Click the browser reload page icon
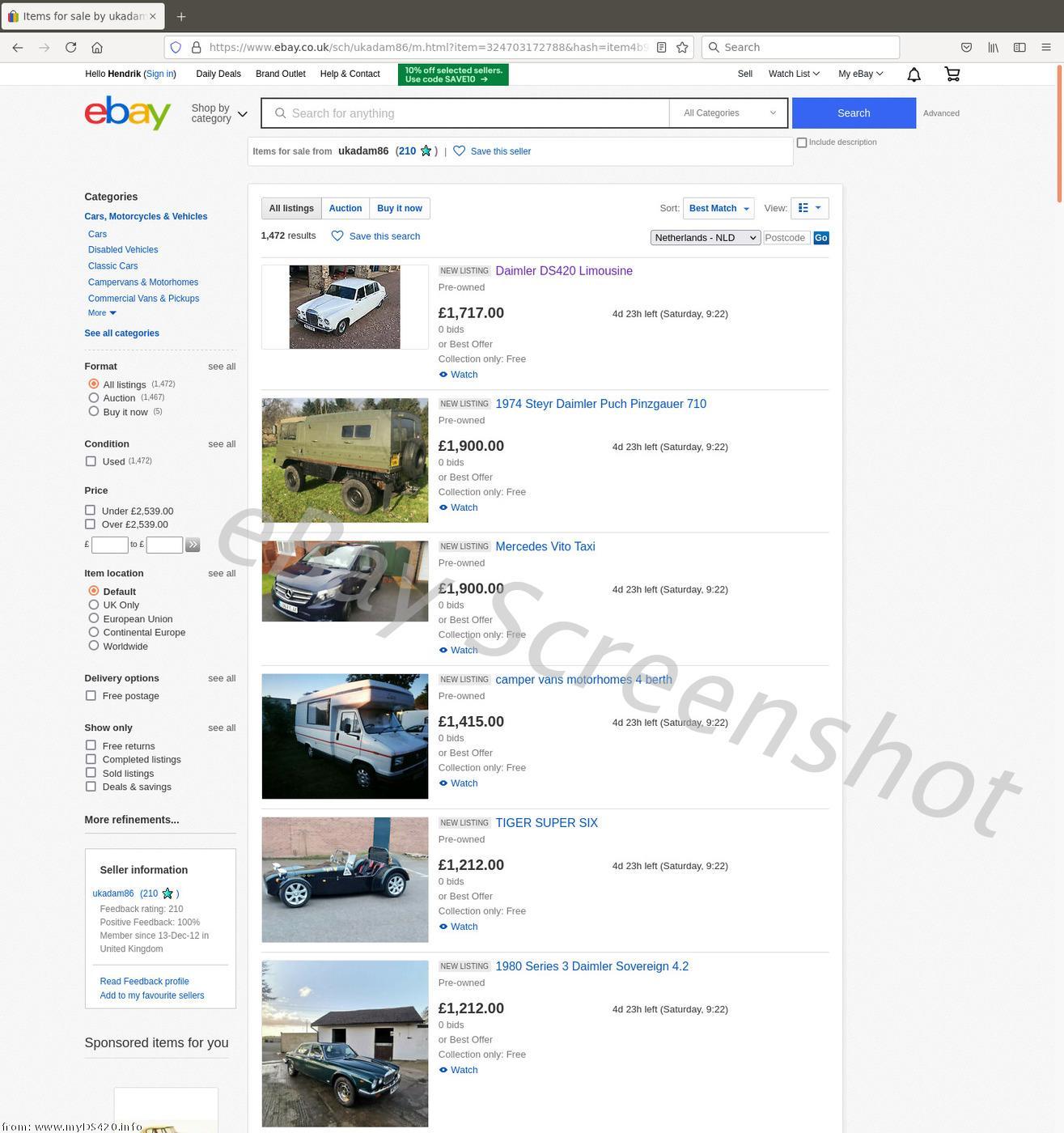1064x1133 pixels. pyautogui.click(x=70, y=48)
